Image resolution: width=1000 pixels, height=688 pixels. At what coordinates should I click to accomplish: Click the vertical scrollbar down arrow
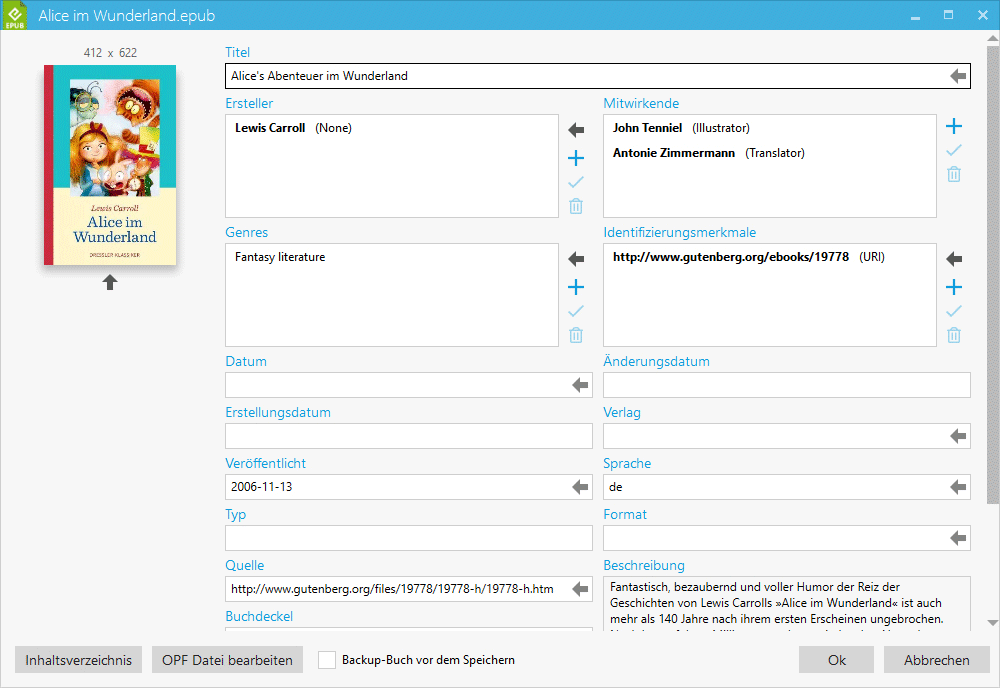[x=992, y=621]
